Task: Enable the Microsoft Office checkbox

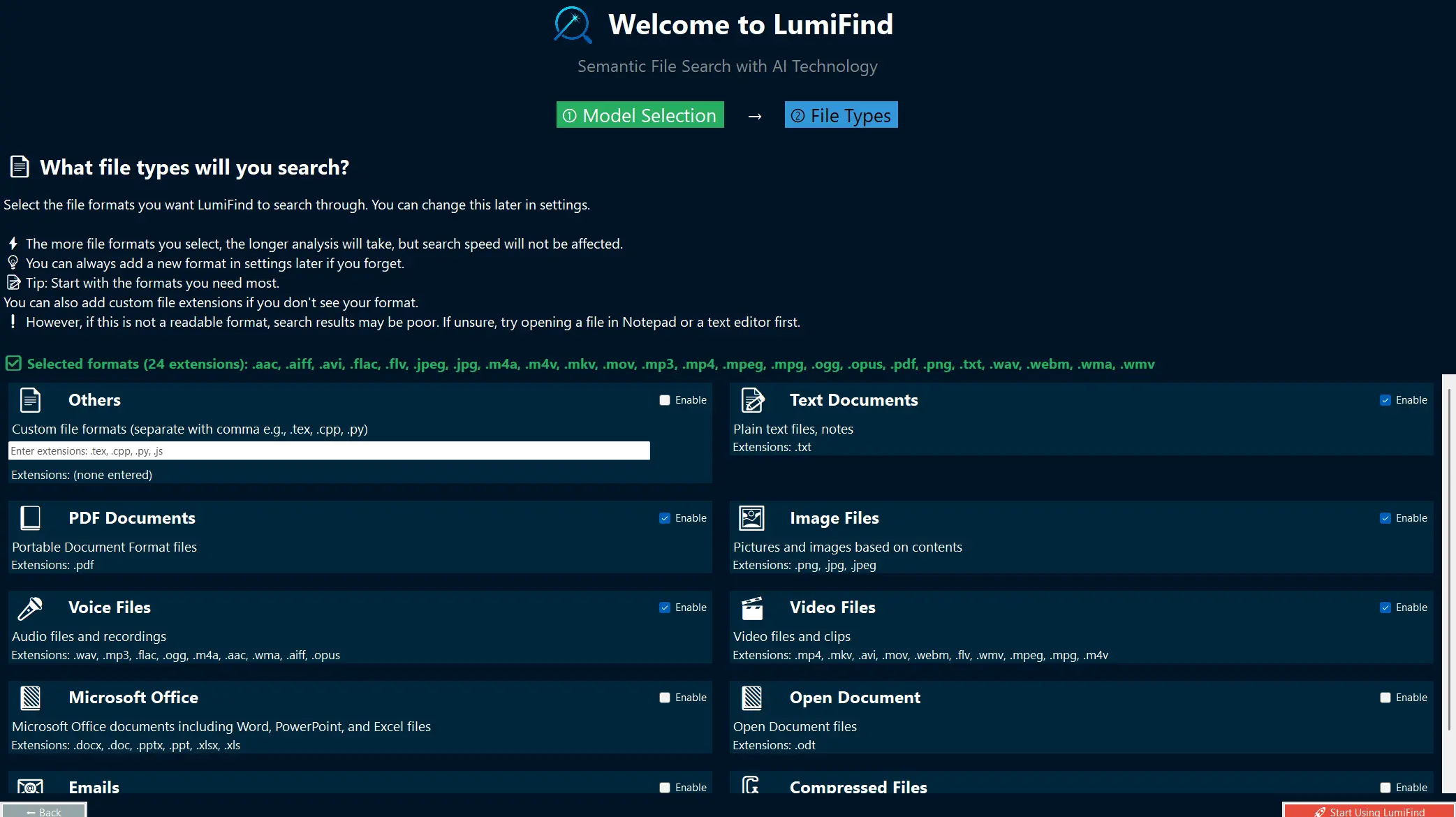Action: [665, 698]
